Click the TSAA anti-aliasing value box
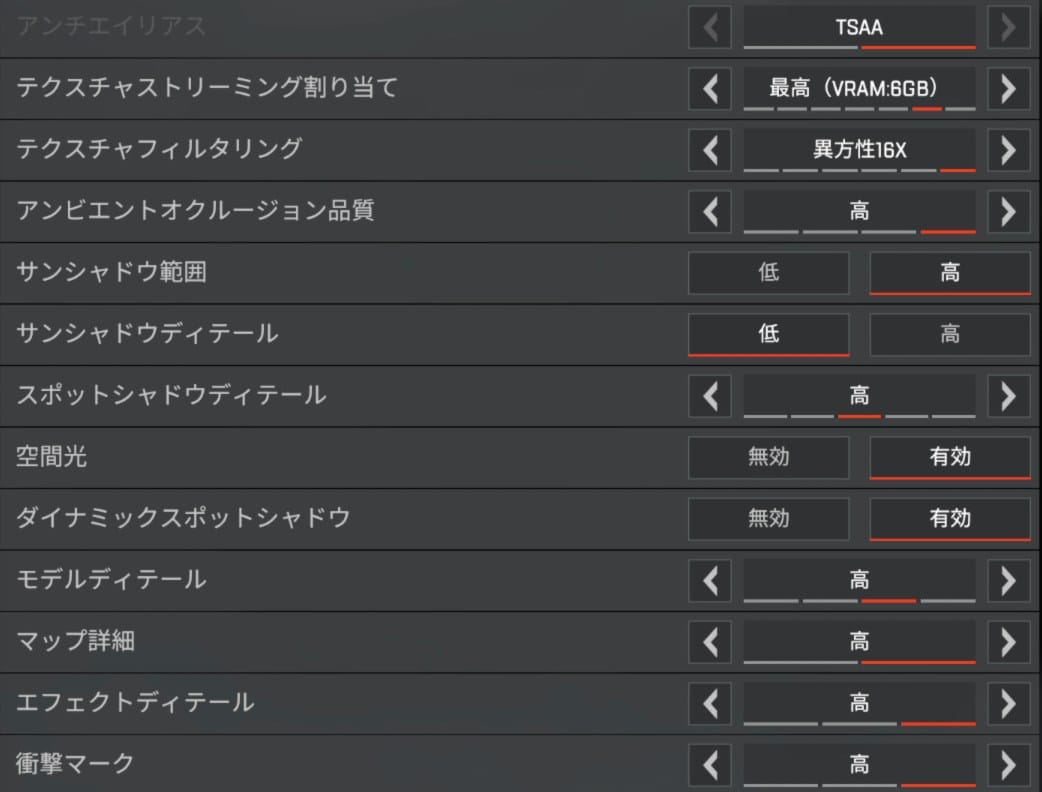 (859, 28)
